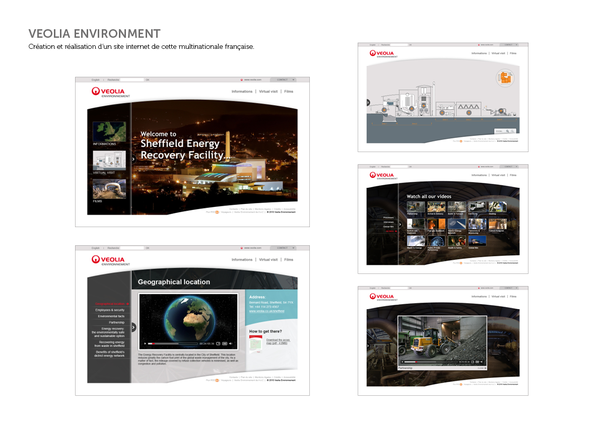
Task: Click volume icon on yellow loader video player
Action: pos(482,362)
